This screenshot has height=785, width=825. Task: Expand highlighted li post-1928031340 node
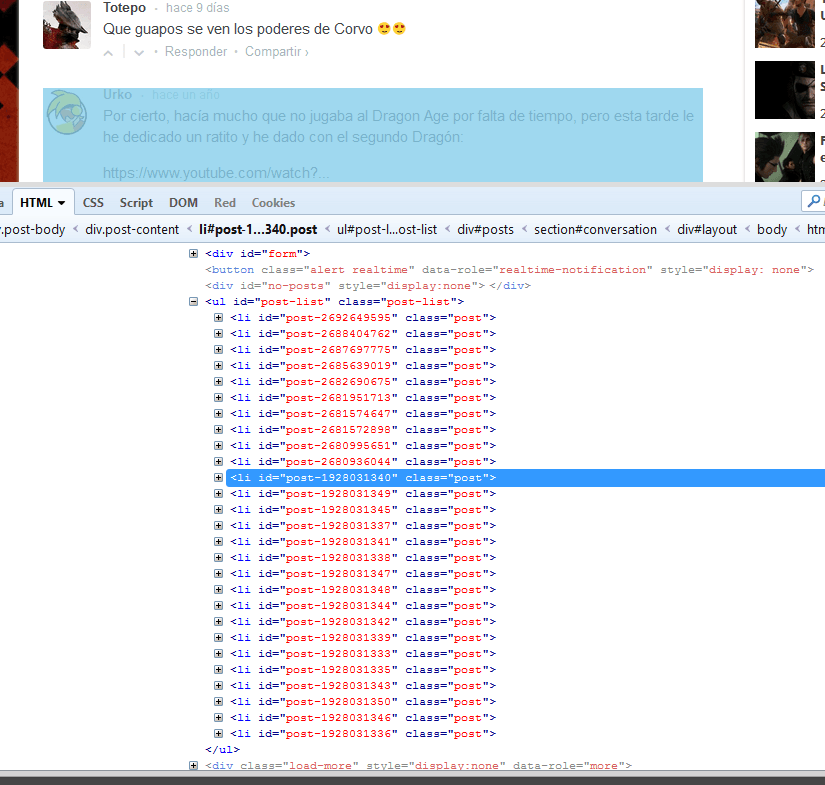point(218,477)
